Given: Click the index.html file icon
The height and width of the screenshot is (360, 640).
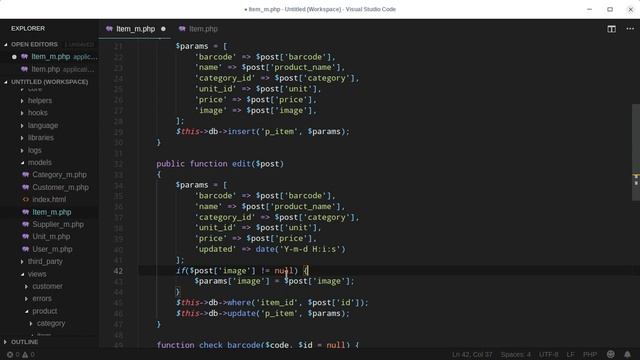Looking at the screenshot, I should [x=25, y=200].
